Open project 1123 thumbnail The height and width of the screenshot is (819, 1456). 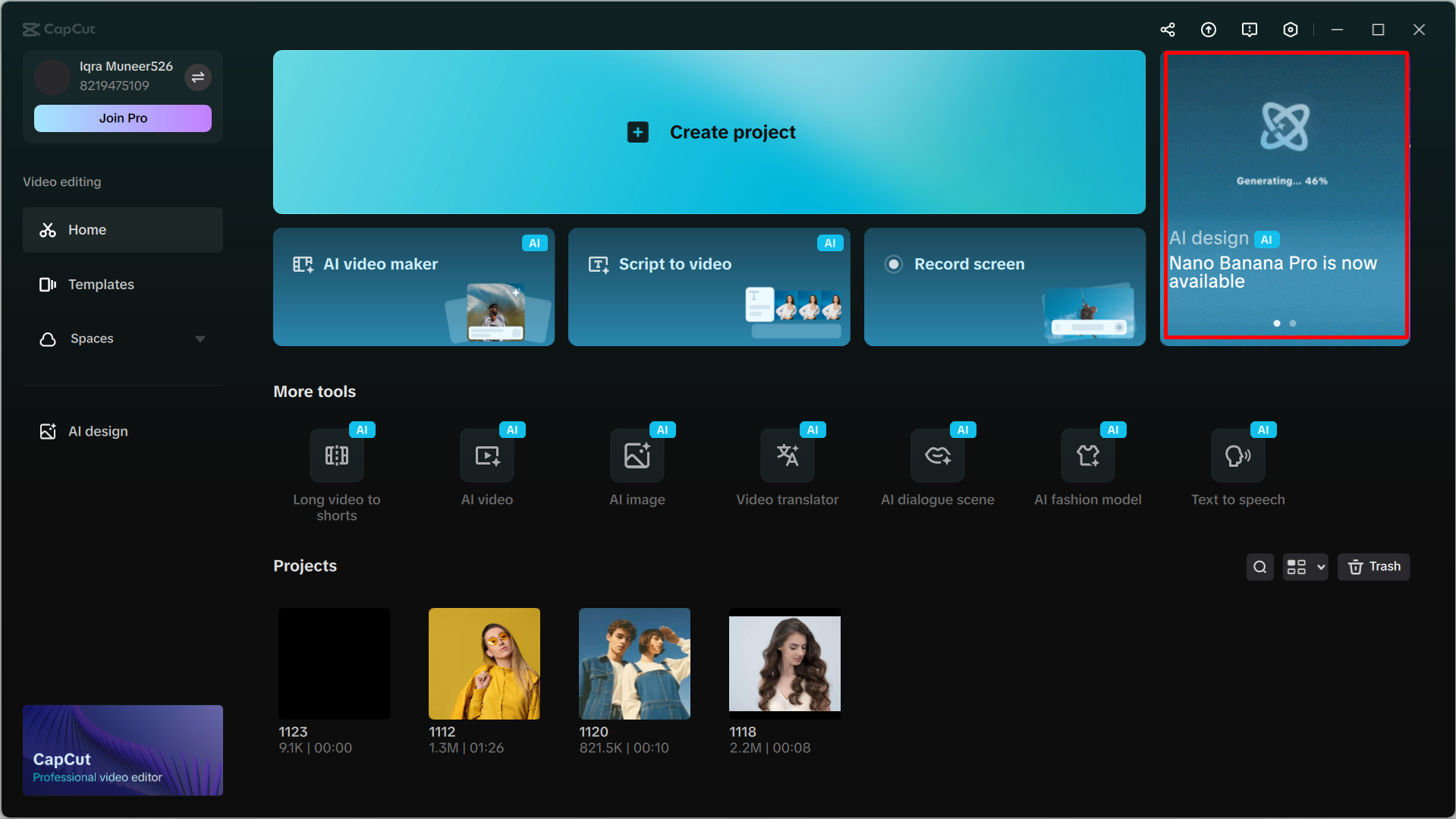pyautogui.click(x=335, y=663)
